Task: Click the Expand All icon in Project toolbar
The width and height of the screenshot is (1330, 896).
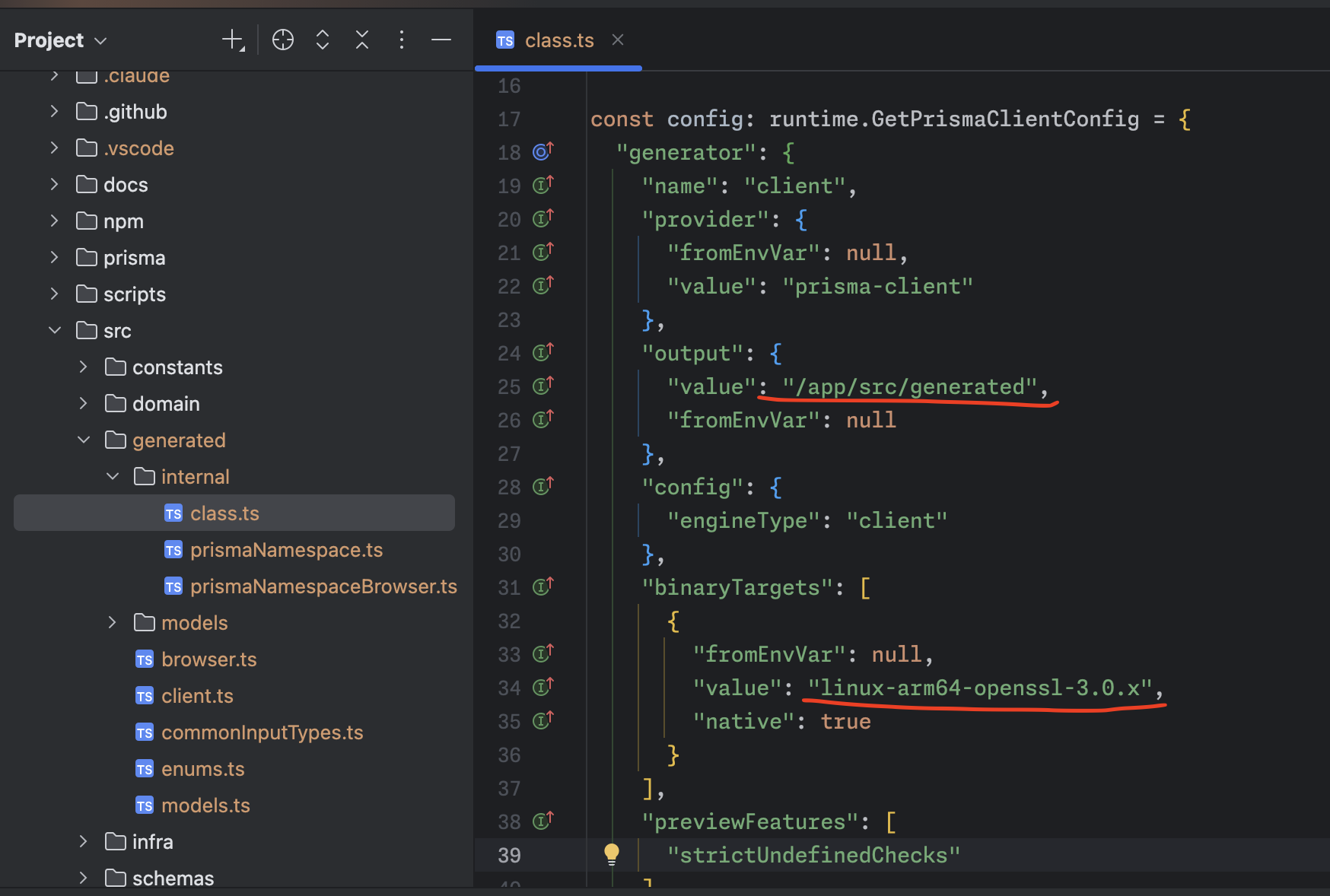Action: coord(323,40)
